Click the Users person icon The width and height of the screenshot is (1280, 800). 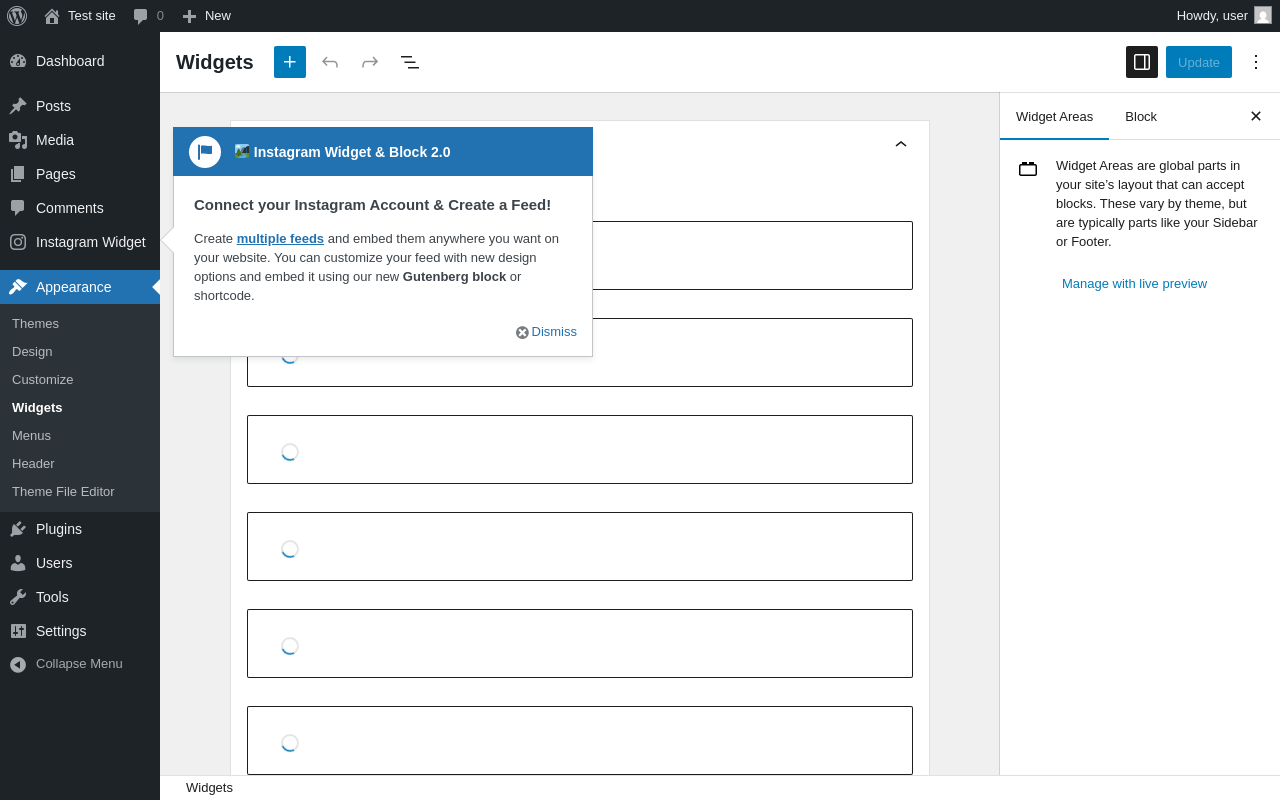click(x=18, y=563)
